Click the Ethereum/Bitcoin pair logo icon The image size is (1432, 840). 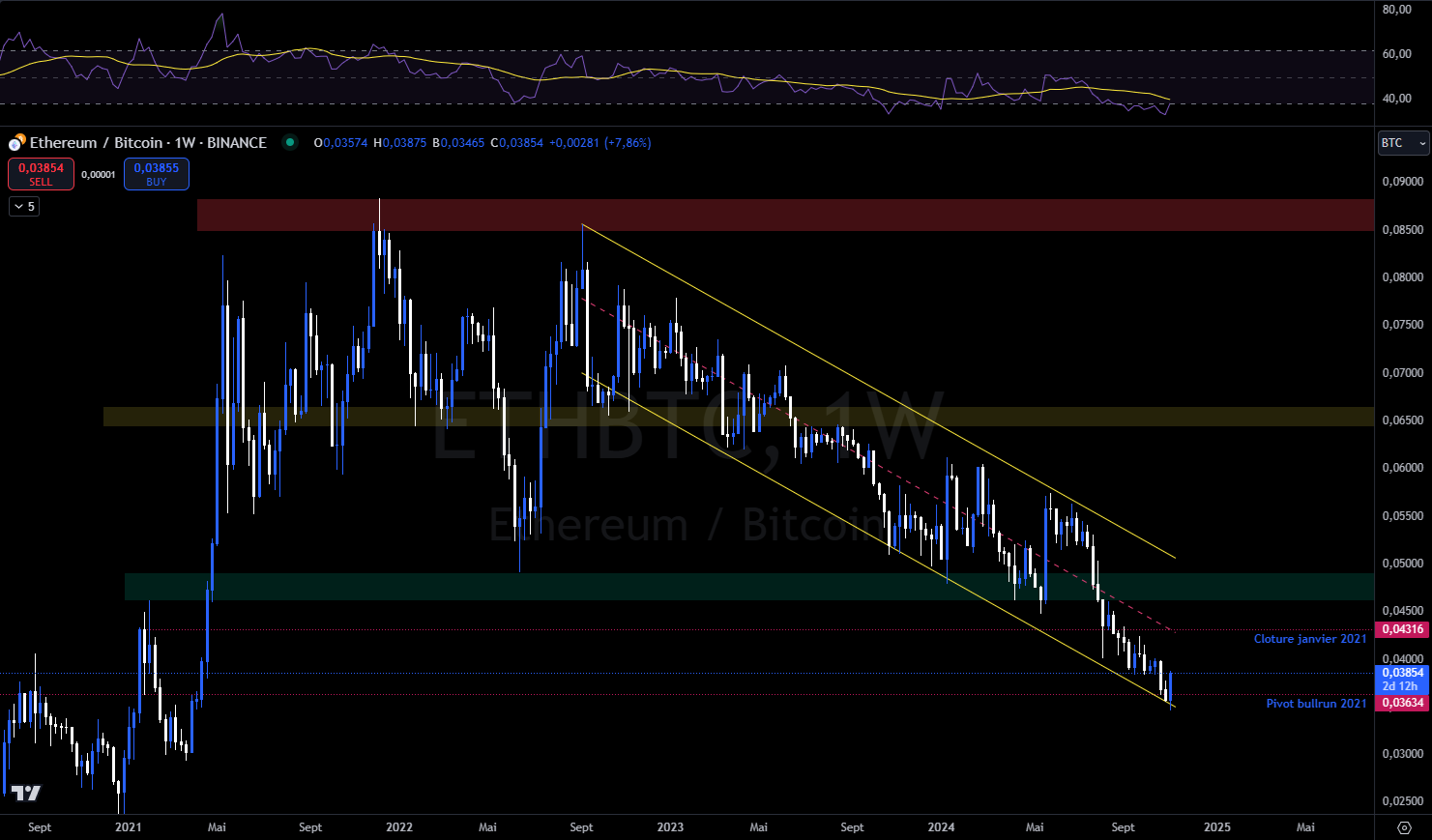[x=14, y=142]
